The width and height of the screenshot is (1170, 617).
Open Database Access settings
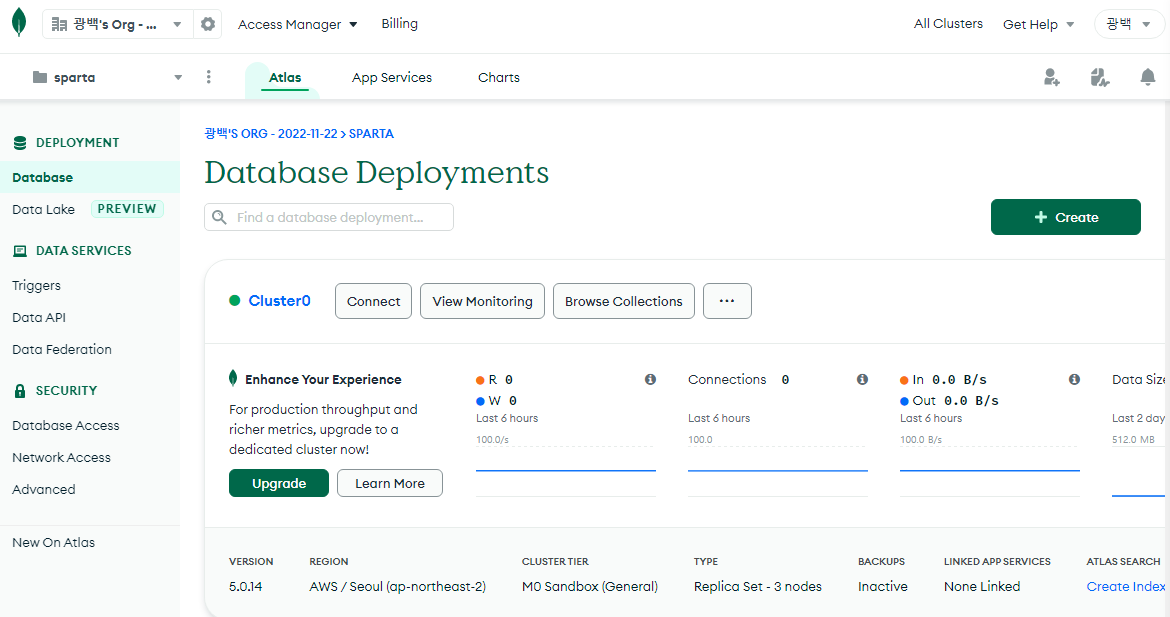point(66,425)
